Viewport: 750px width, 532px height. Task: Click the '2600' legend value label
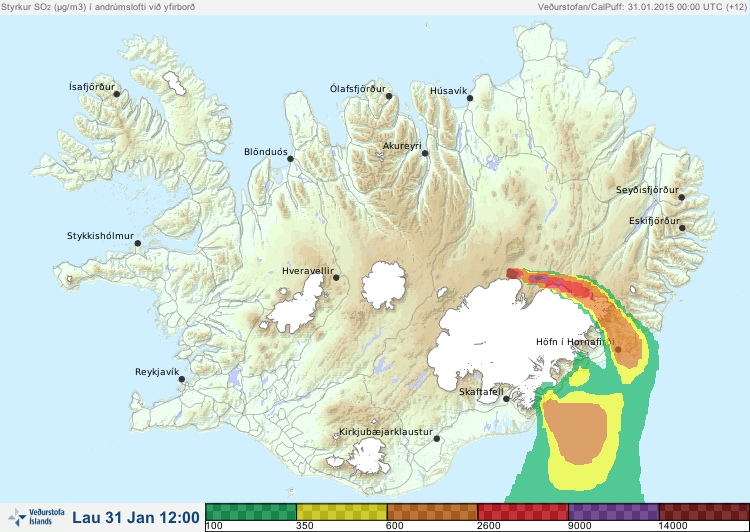[x=489, y=526]
